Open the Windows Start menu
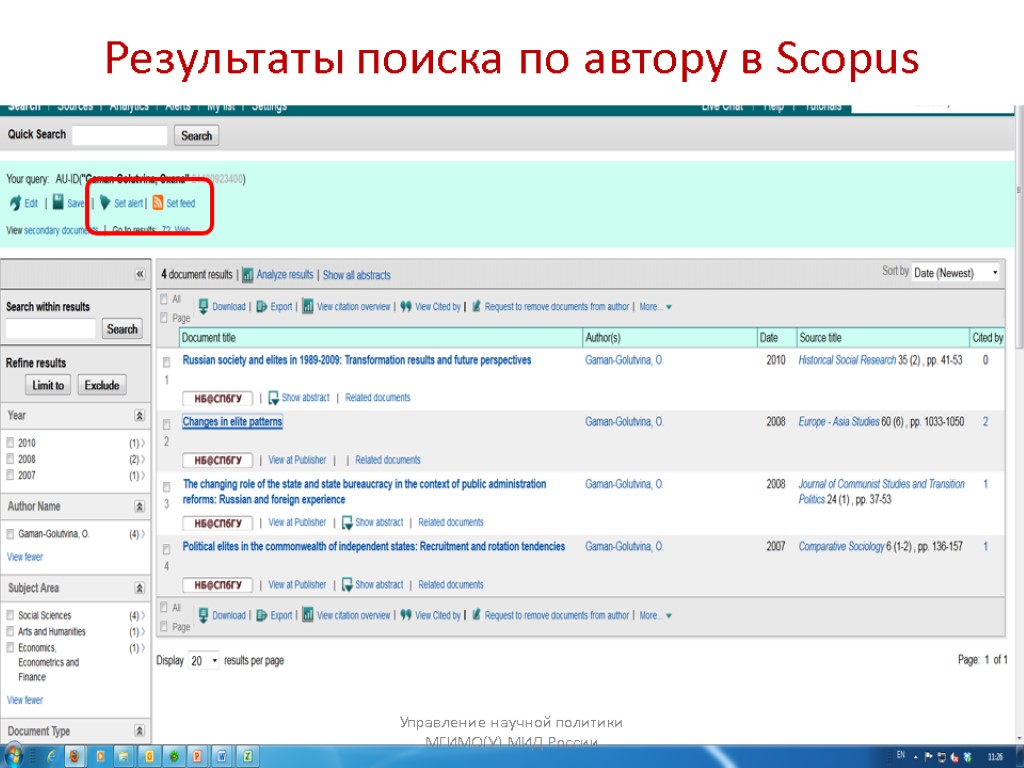Screen dimensions: 1024x768 click(x=13, y=756)
